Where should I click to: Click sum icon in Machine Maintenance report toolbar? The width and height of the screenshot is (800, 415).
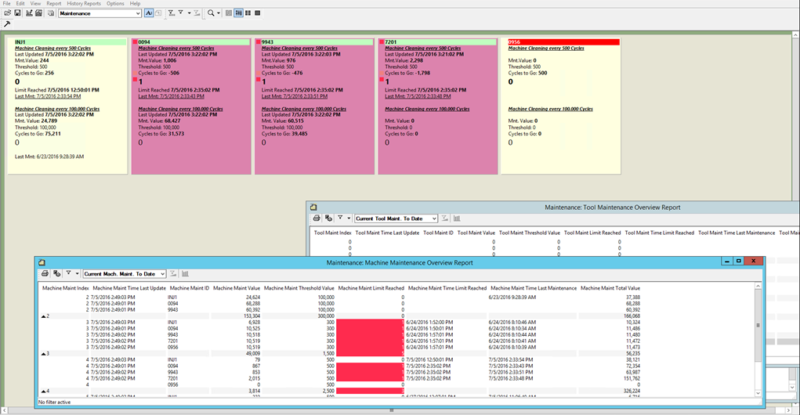173,274
